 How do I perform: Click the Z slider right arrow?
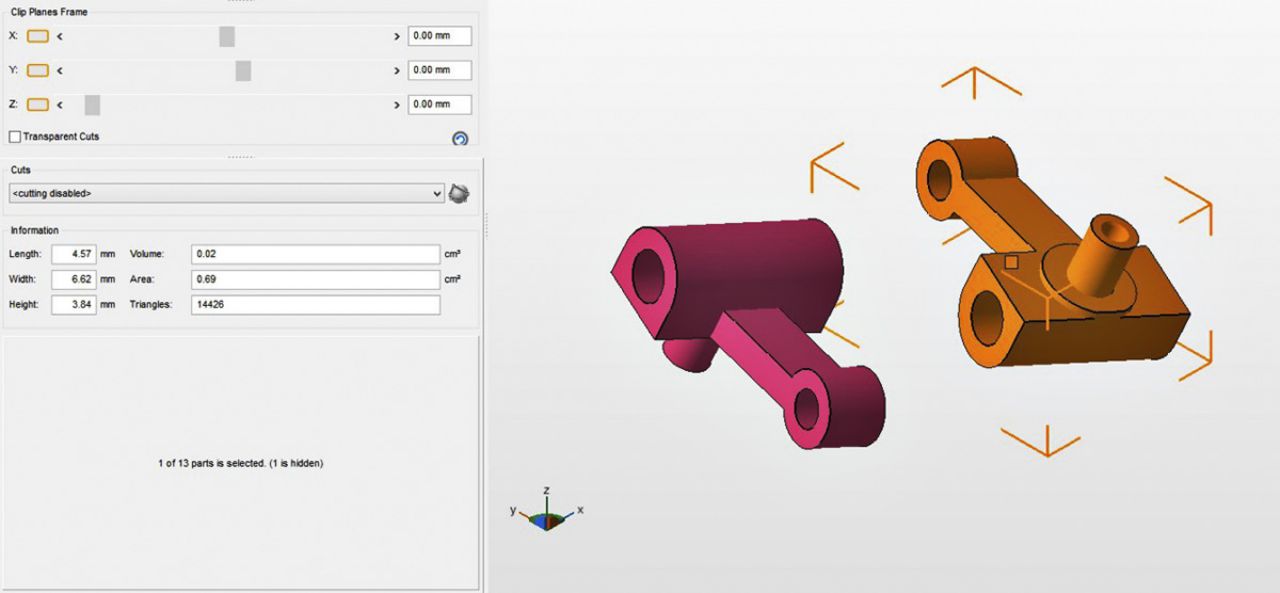tap(397, 104)
